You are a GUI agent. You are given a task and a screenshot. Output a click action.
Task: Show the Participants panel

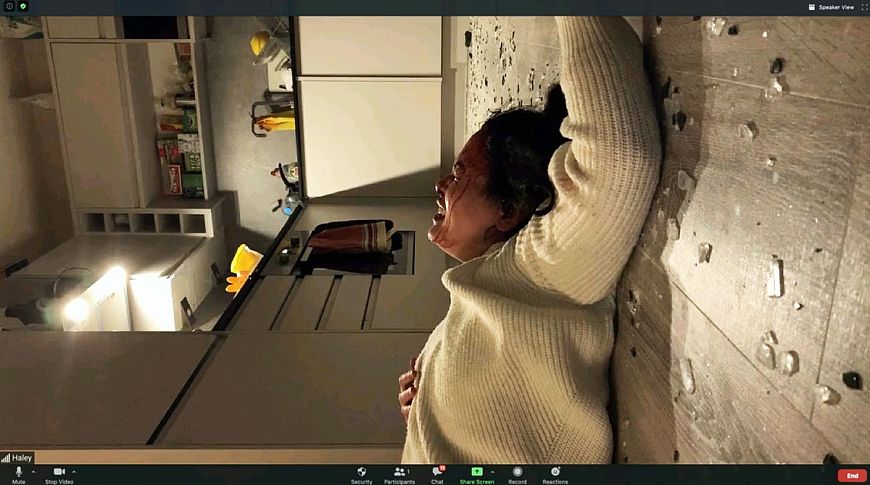tap(400, 471)
